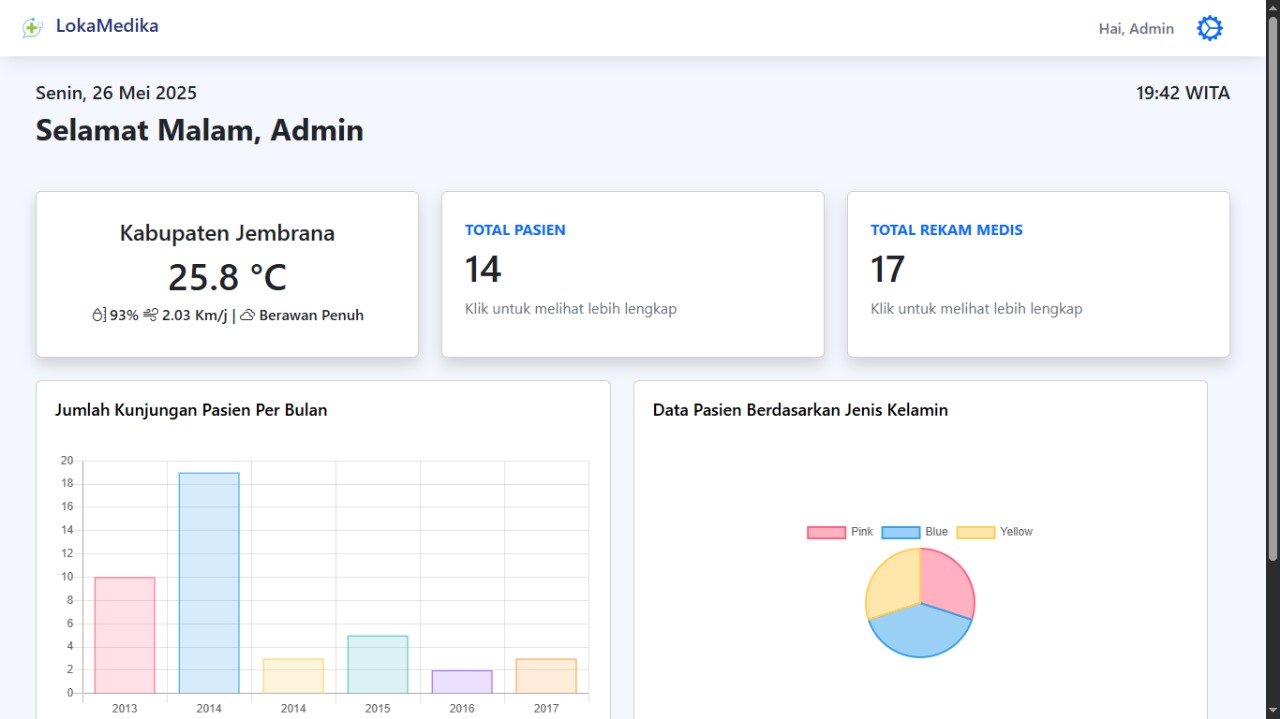Click the Hai, Admin greeting text
This screenshot has height=719, width=1280.
1136,29
